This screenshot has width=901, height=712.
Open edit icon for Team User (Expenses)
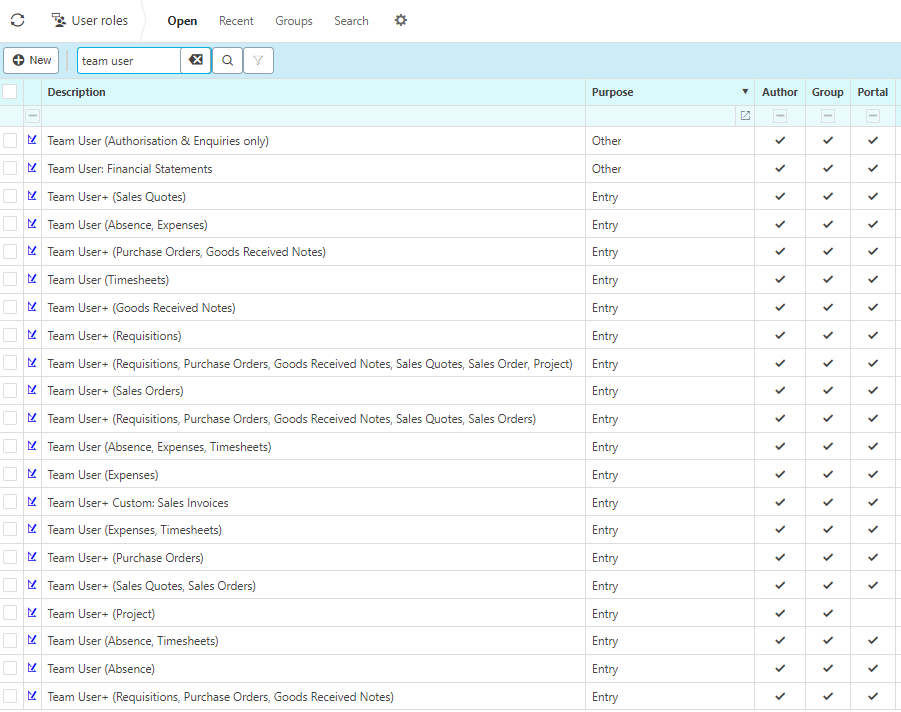(32, 474)
